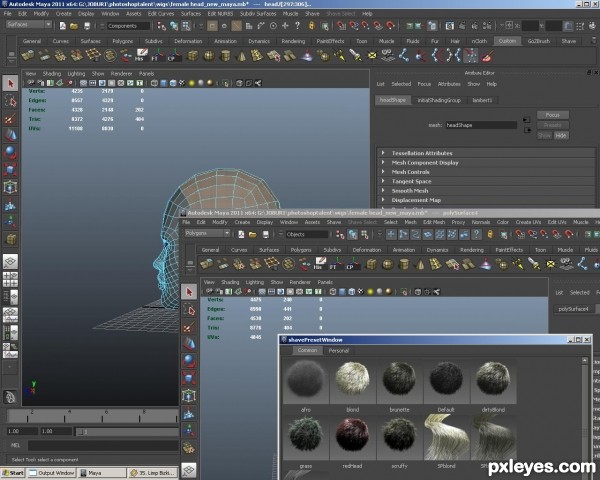This screenshot has width=600, height=480.
Task: Select the redHead hair preset thumbnail
Action: (352, 437)
